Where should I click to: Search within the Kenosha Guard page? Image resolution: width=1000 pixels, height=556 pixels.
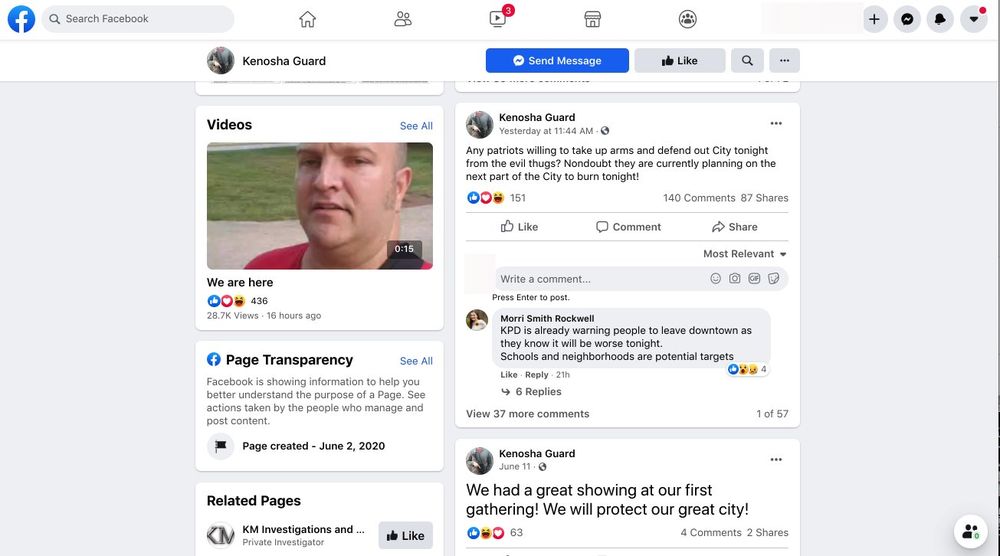pos(747,61)
